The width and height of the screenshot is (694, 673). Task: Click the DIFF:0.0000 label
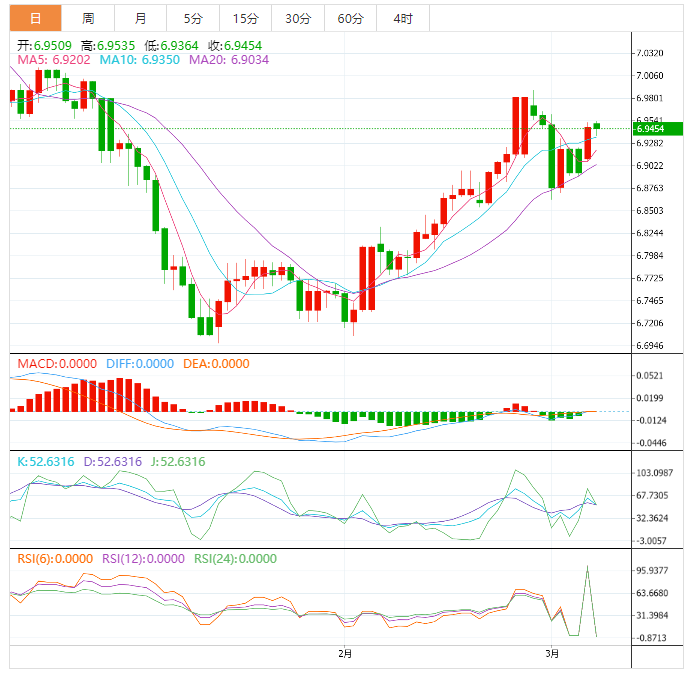140,364
